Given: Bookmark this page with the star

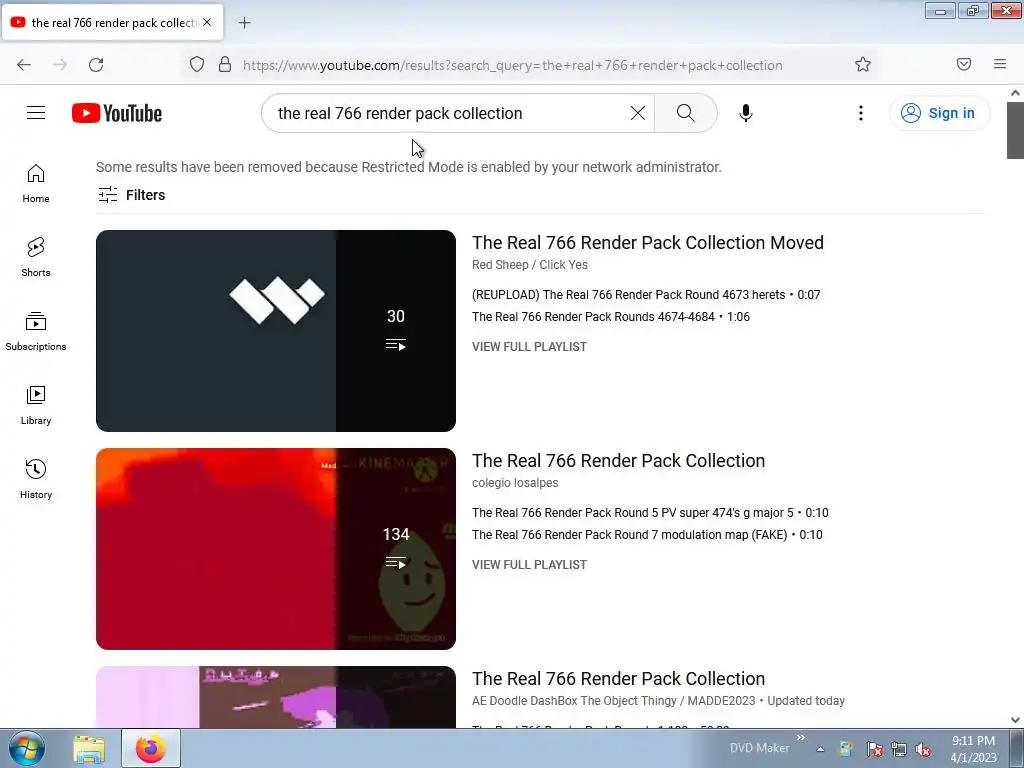Looking at the screenshot, I should point(863,64).
